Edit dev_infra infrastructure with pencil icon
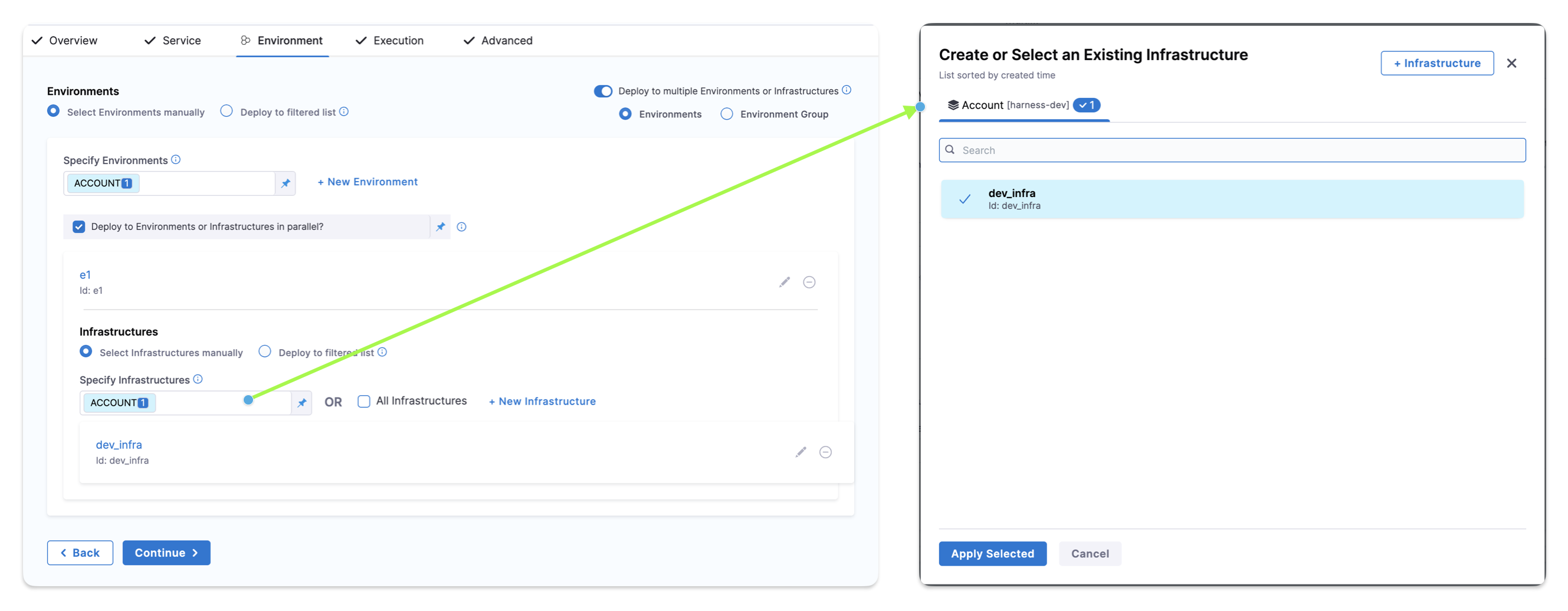1568x611 pixels. pos(801,452)
